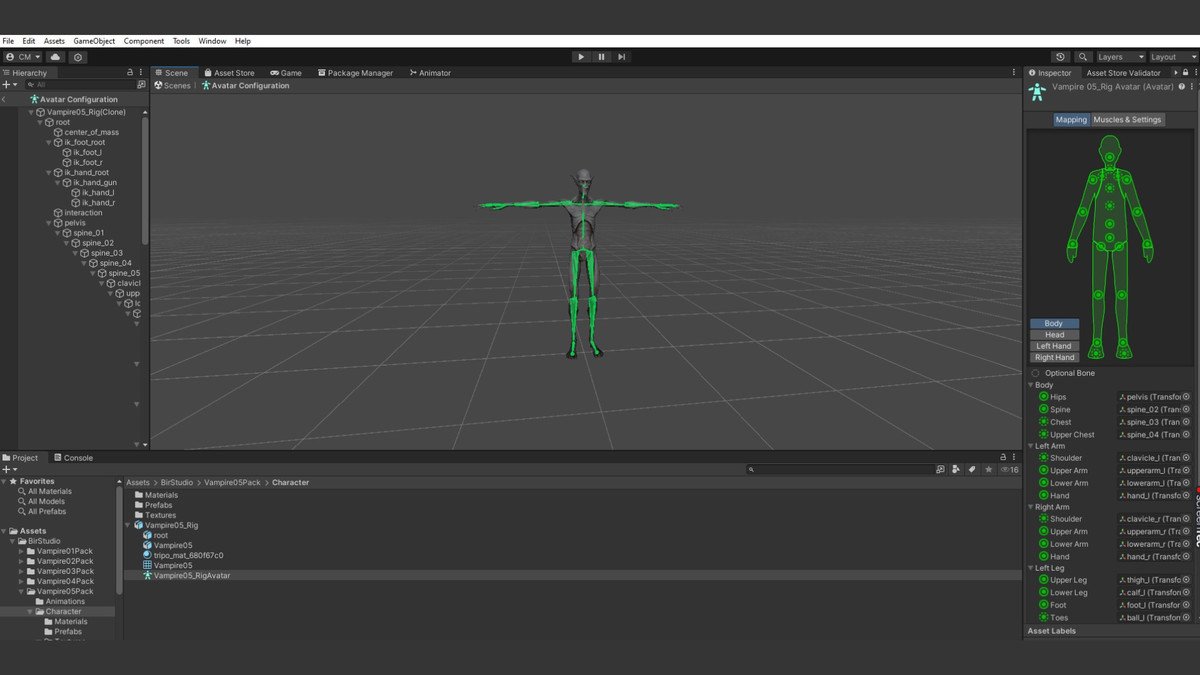Click the Pause button
The height and width of the screenshot is (675, 1200).
(601, 57)
